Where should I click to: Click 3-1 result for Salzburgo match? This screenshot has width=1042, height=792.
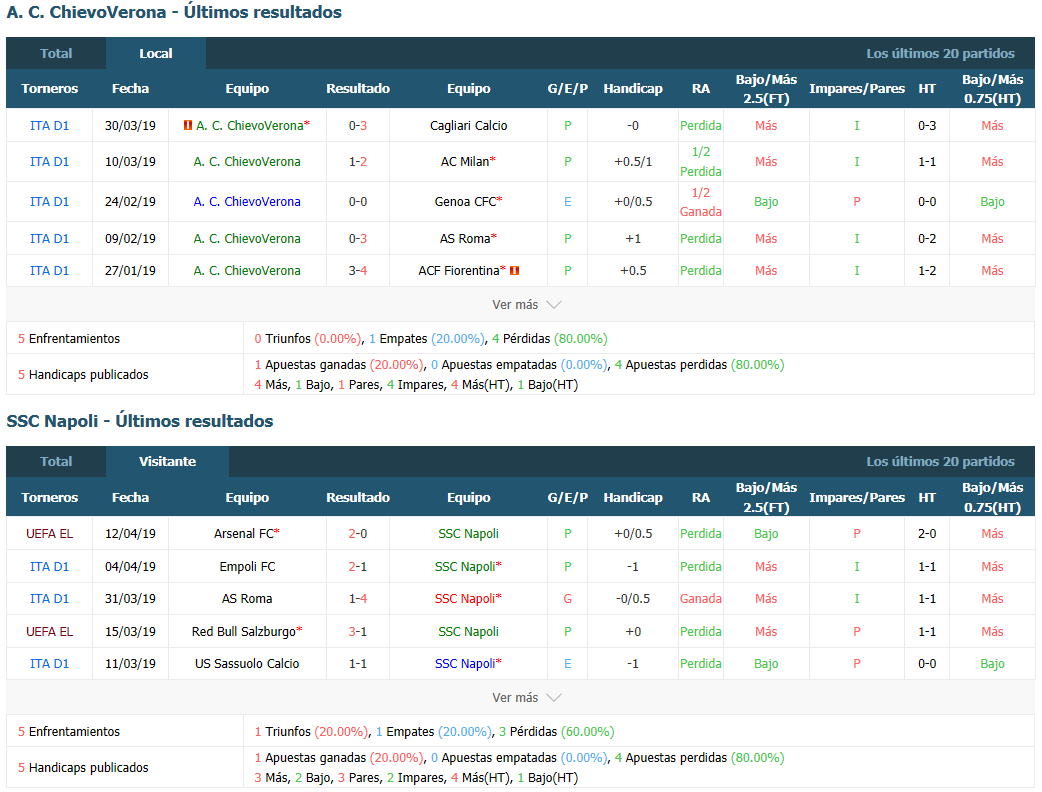(x=358, y=632)
